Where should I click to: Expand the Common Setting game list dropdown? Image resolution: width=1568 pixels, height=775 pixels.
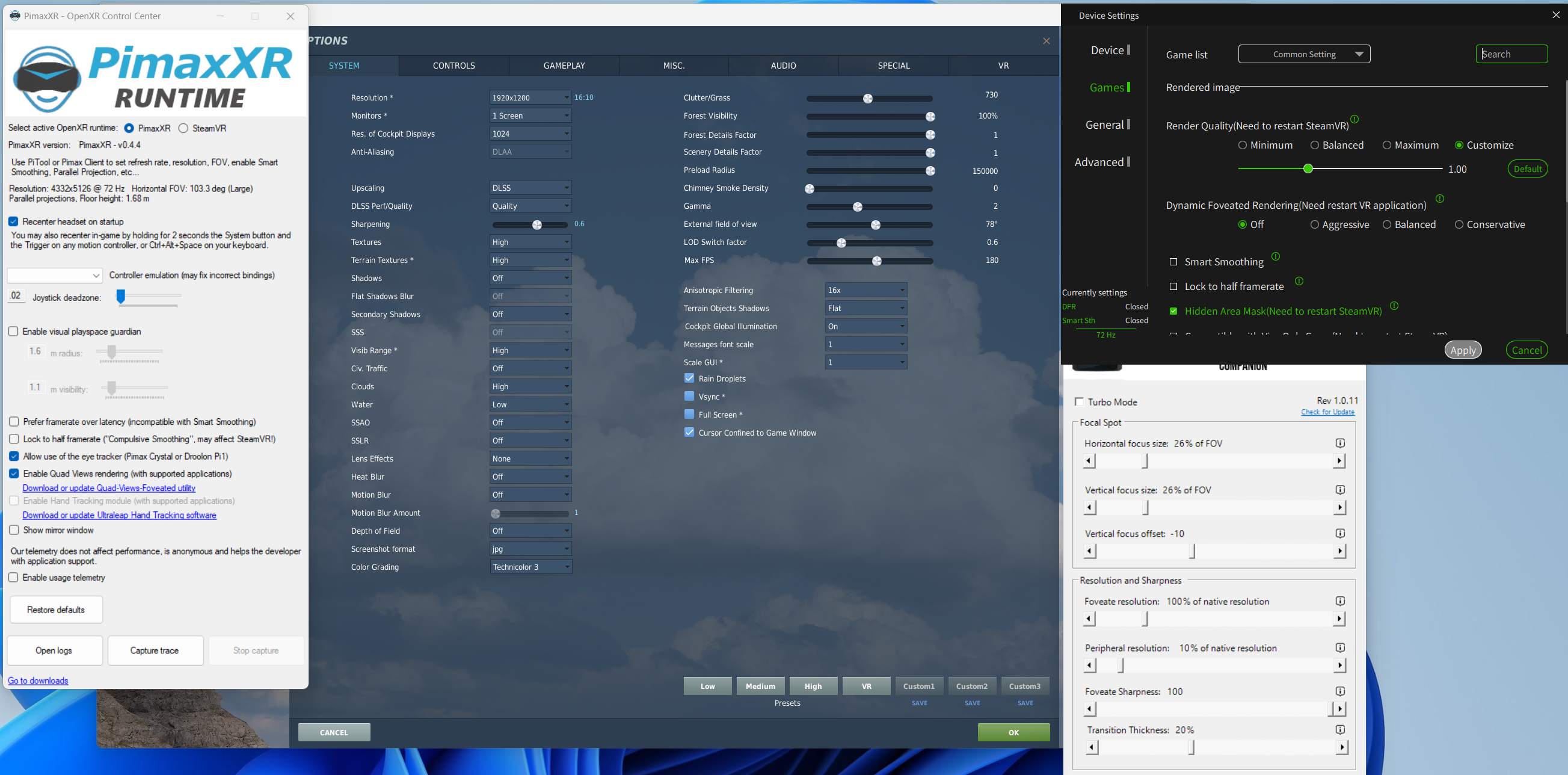(x=1304, y=54)
